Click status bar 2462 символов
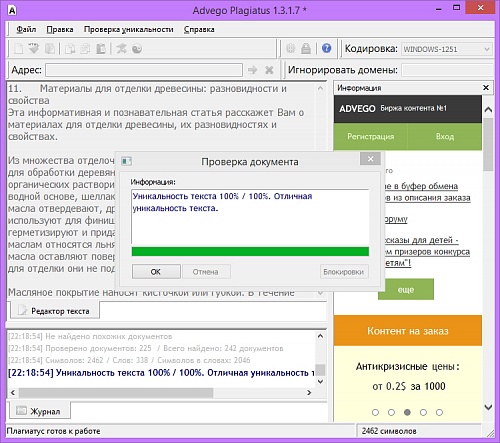Viewport: 500px width, 443px height. click(389, 431)
